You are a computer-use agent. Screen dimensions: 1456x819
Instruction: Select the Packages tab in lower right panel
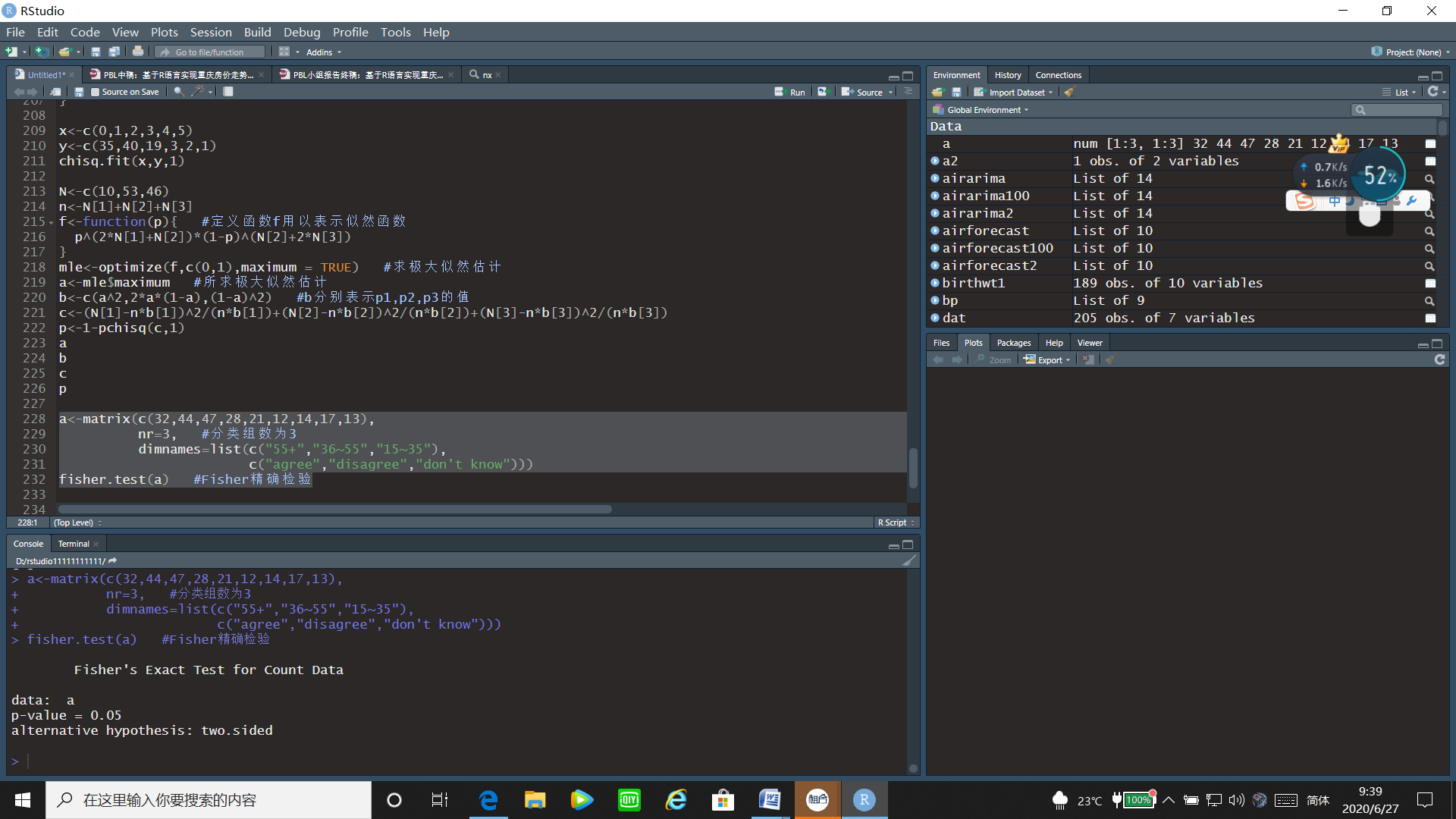(x=1013, y=343)
